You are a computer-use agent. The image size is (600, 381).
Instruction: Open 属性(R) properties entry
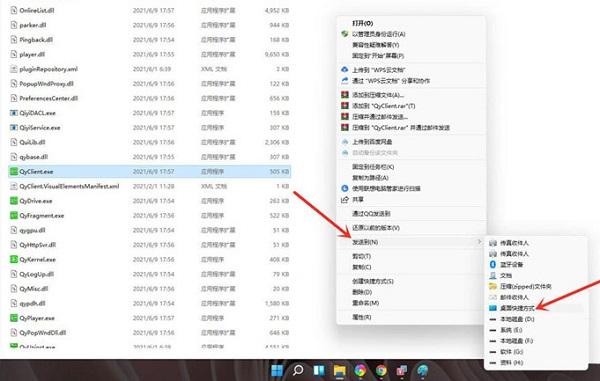coord(362,317)
